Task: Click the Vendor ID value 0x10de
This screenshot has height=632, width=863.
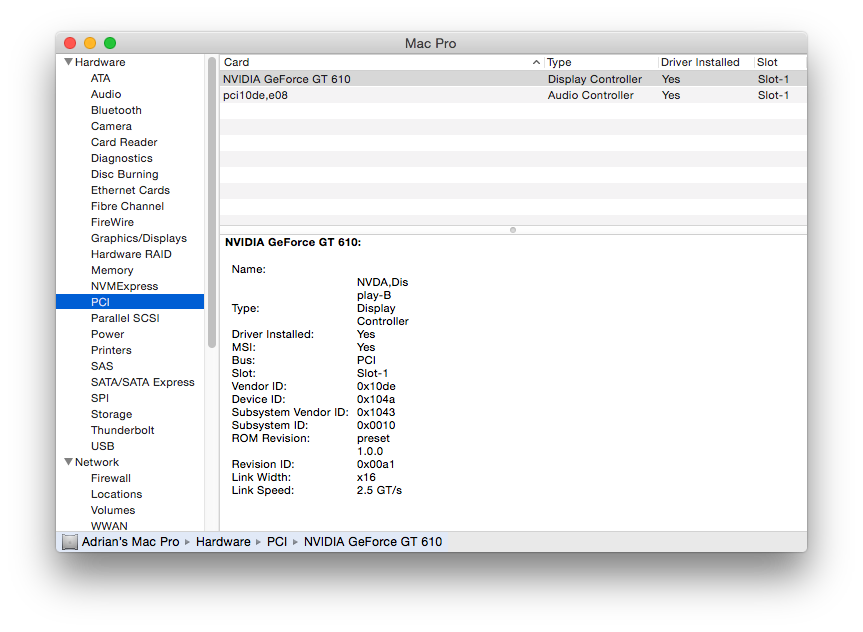Action: coord(376,386)
